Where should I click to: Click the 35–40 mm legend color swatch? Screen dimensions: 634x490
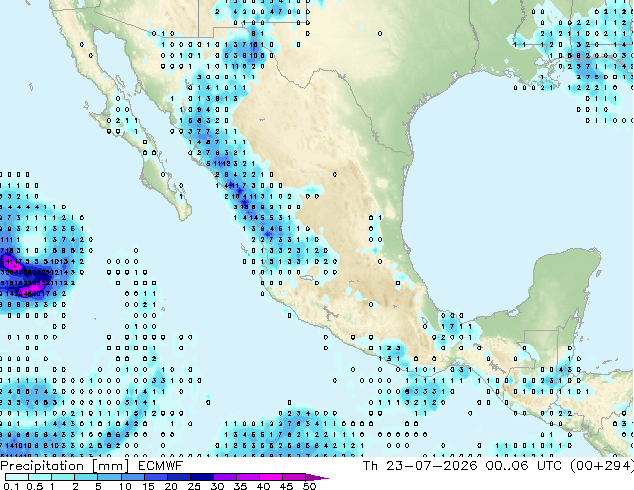click(248, 477)
